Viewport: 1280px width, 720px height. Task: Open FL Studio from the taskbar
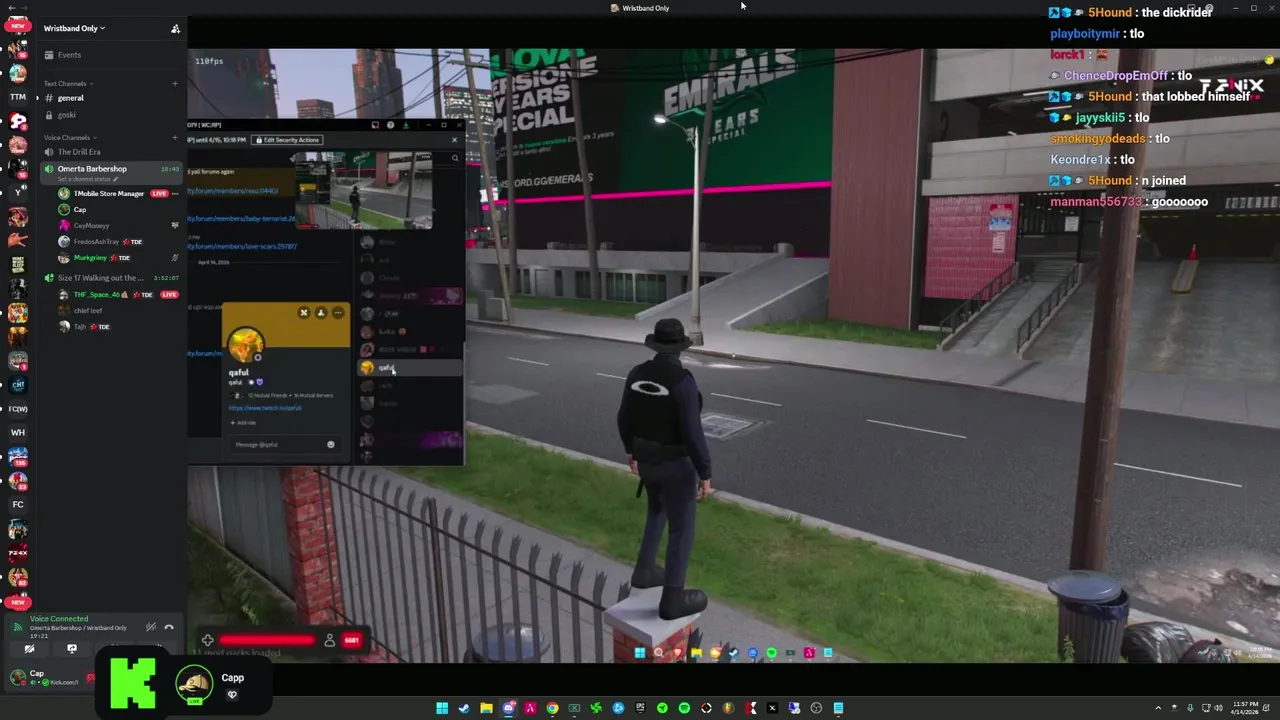(x=728, y=708)
